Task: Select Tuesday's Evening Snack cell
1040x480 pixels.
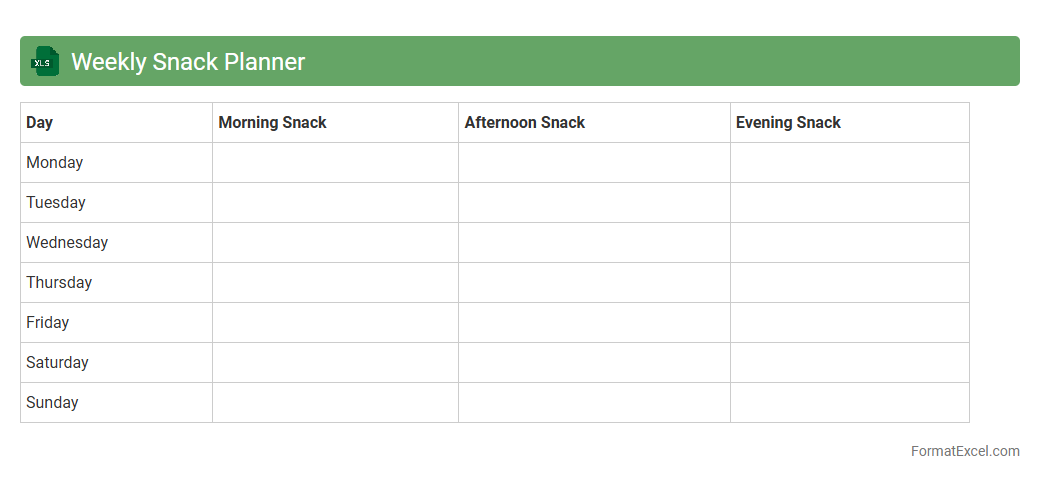Action: 849,203
